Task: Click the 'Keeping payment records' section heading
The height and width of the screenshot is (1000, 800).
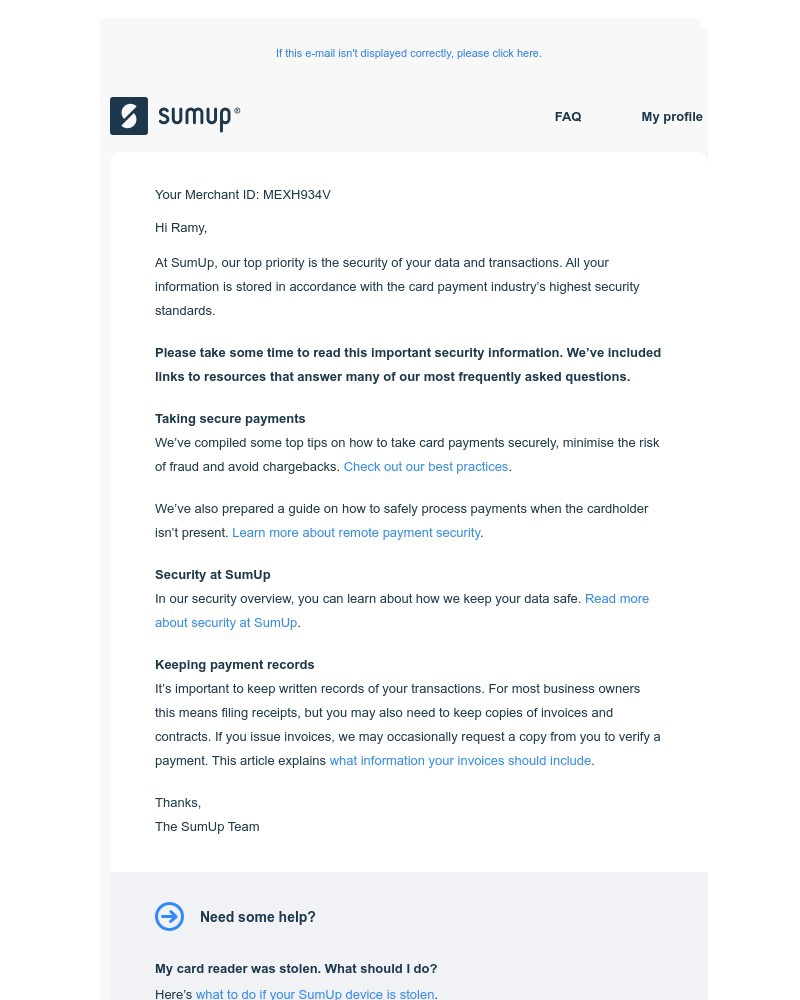Action: [x=234, y=665]
